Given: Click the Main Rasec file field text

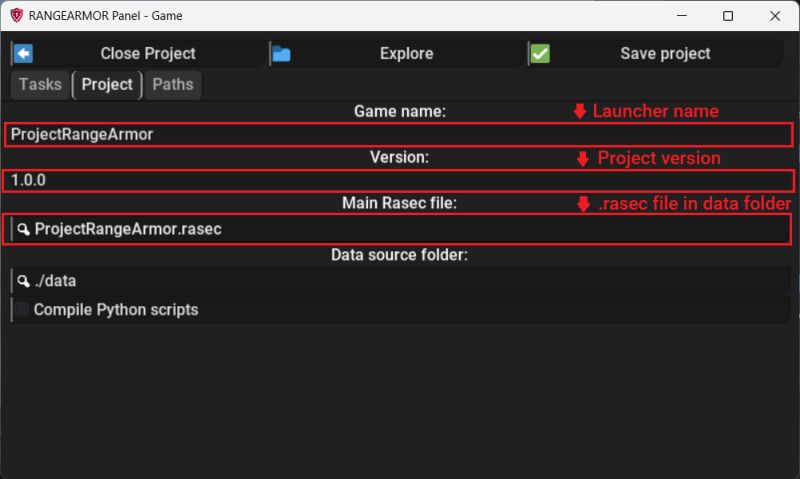Looking at the screenshot, I should pos(128,229).
